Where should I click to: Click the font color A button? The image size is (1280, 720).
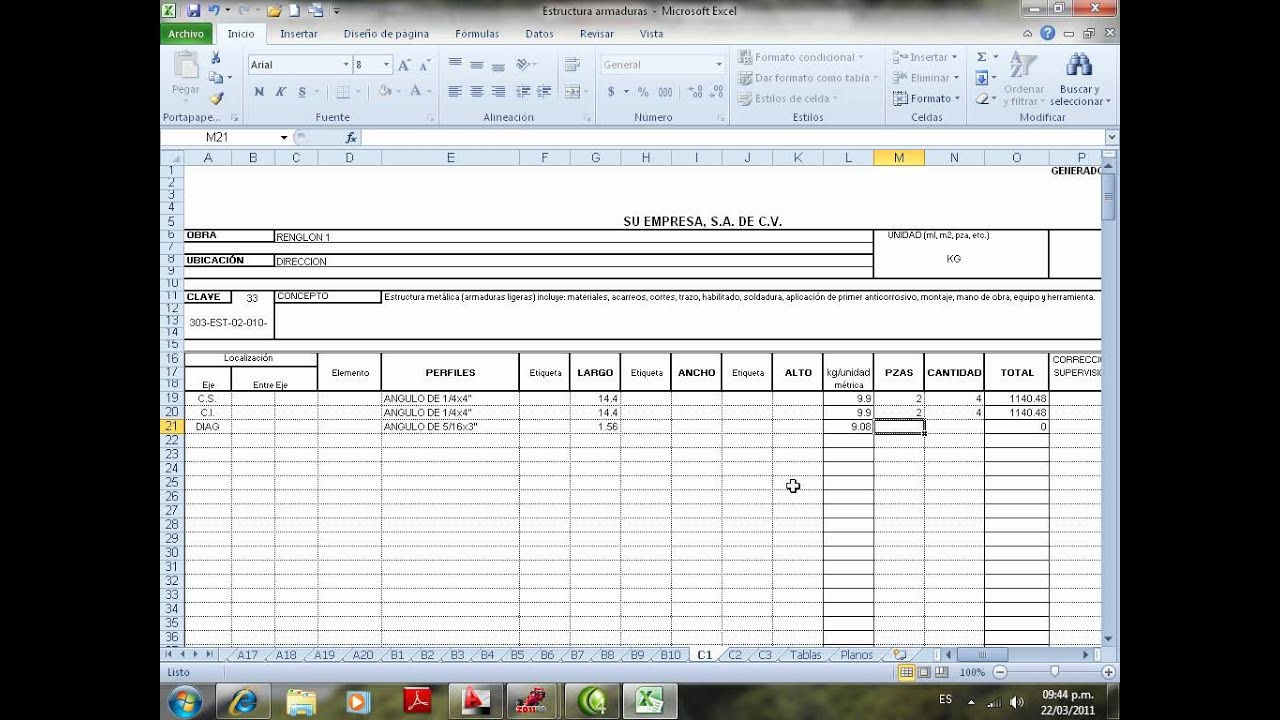coord(416,92)
